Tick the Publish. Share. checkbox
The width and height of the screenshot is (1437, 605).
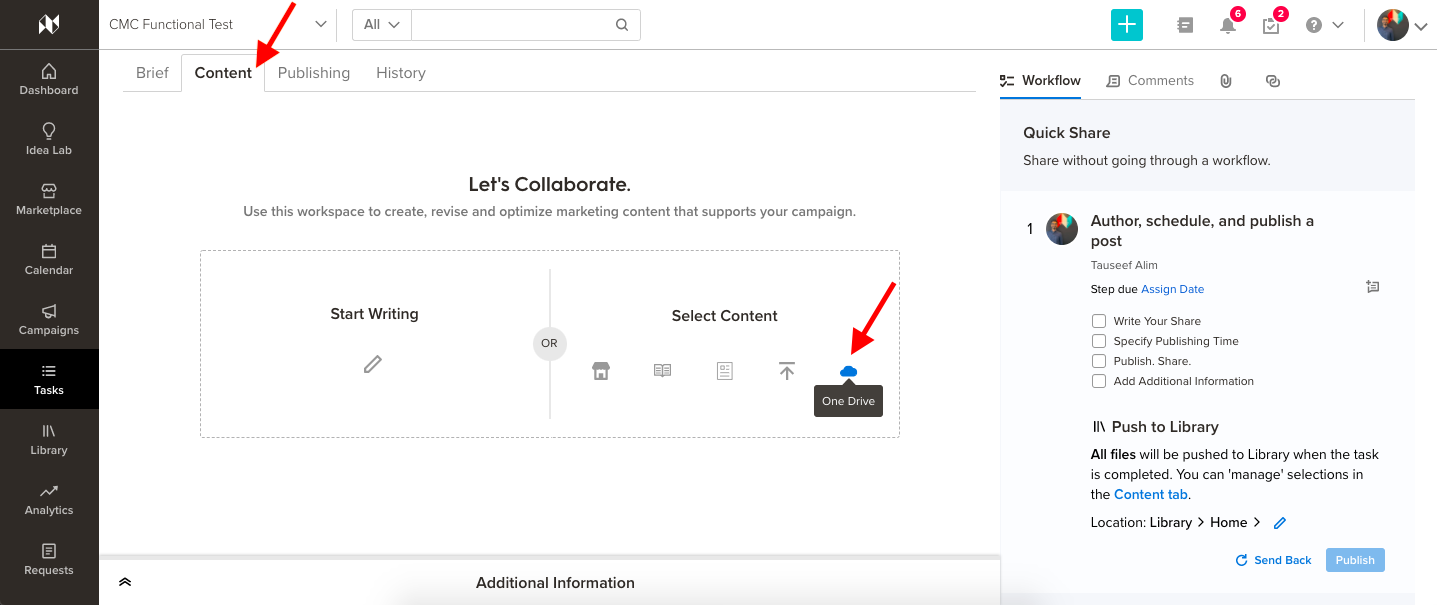[1099, 361]
